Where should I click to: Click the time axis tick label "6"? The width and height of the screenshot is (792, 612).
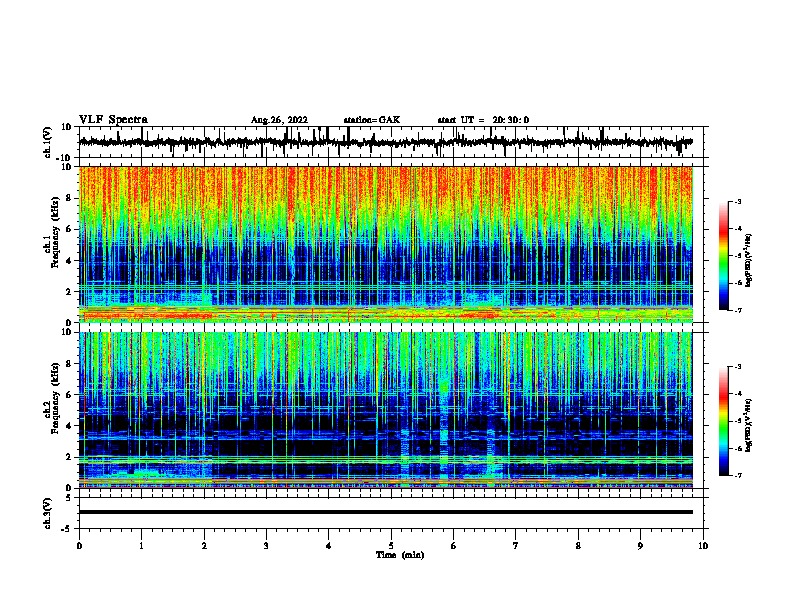coord(454,546)
